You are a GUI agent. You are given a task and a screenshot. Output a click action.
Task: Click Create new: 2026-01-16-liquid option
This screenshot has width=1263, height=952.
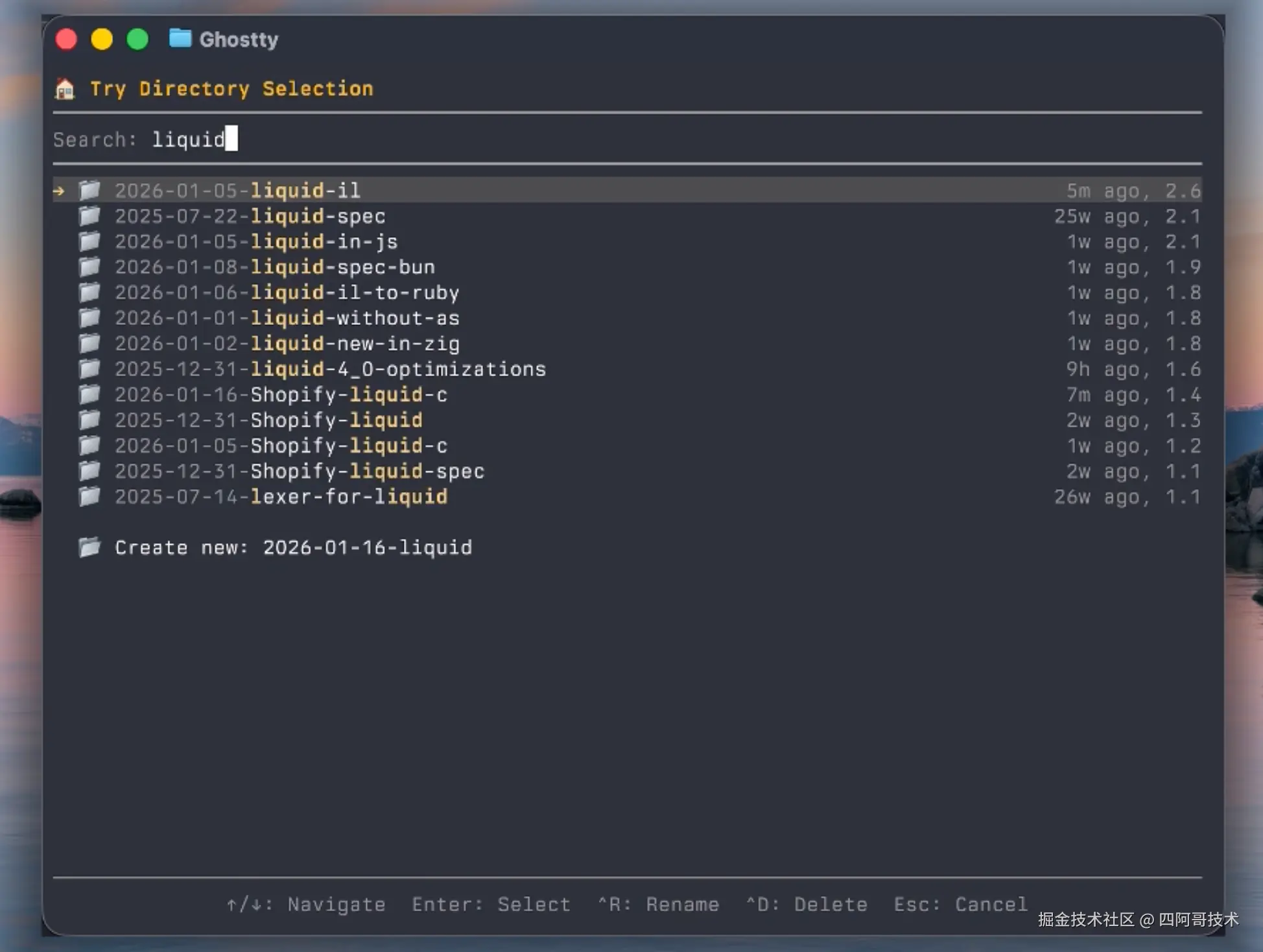pos(293,547)
